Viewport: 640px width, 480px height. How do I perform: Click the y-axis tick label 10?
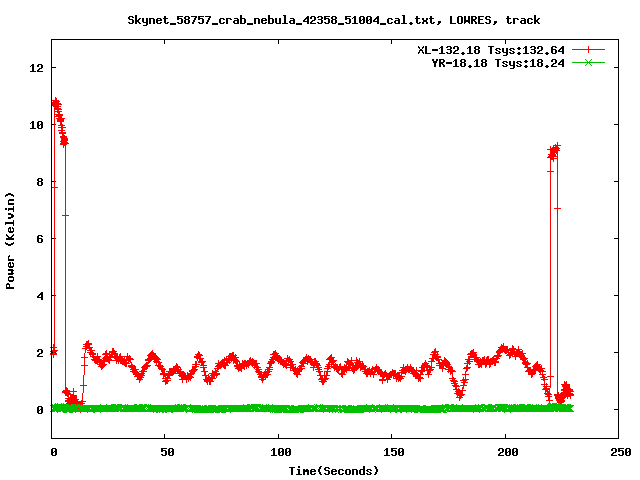pos(36,125)
